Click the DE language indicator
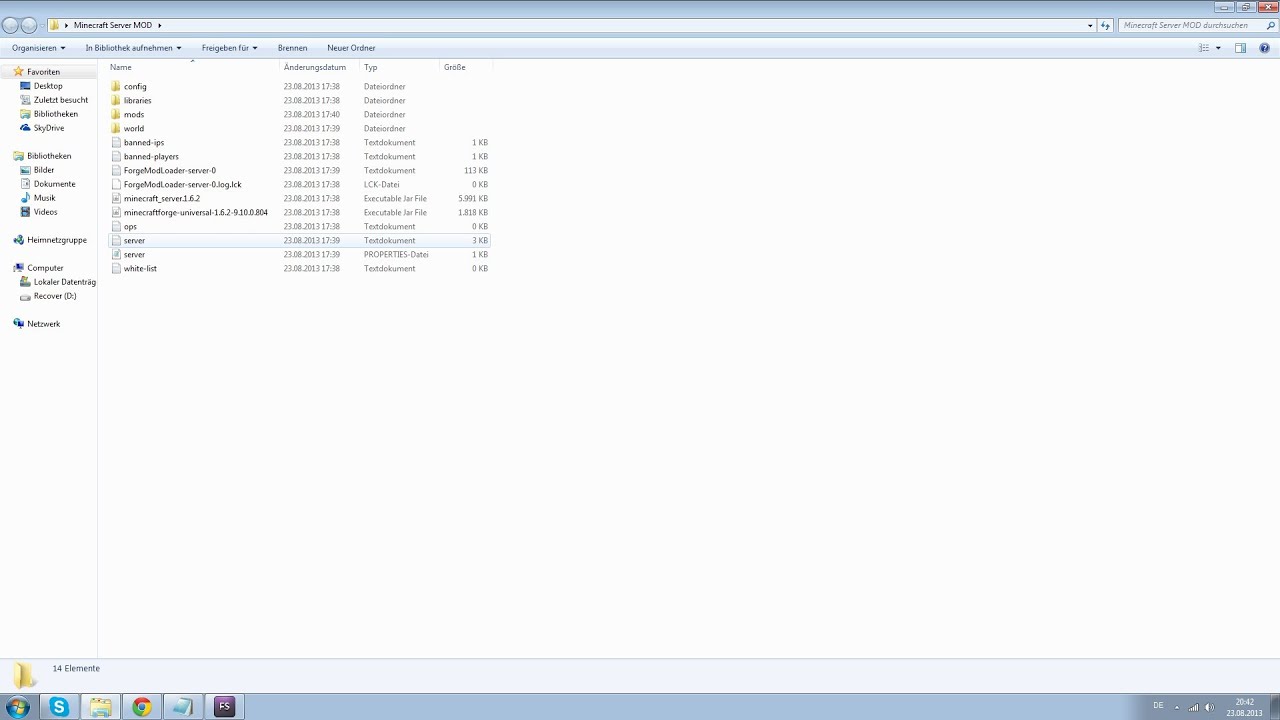The width and height of the screenshot is (1280, 720). tap(1158, 706)
